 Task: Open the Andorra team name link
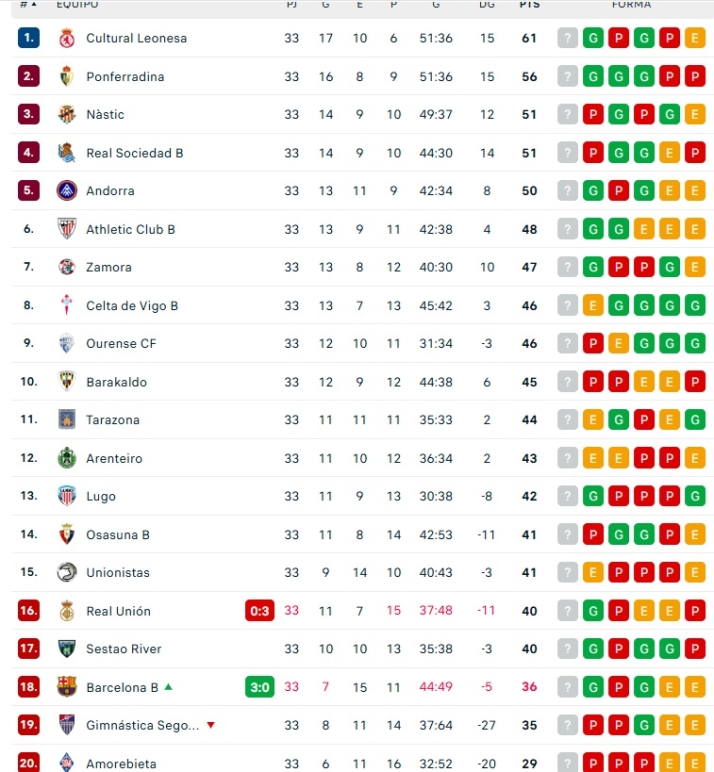pos(110,191)
